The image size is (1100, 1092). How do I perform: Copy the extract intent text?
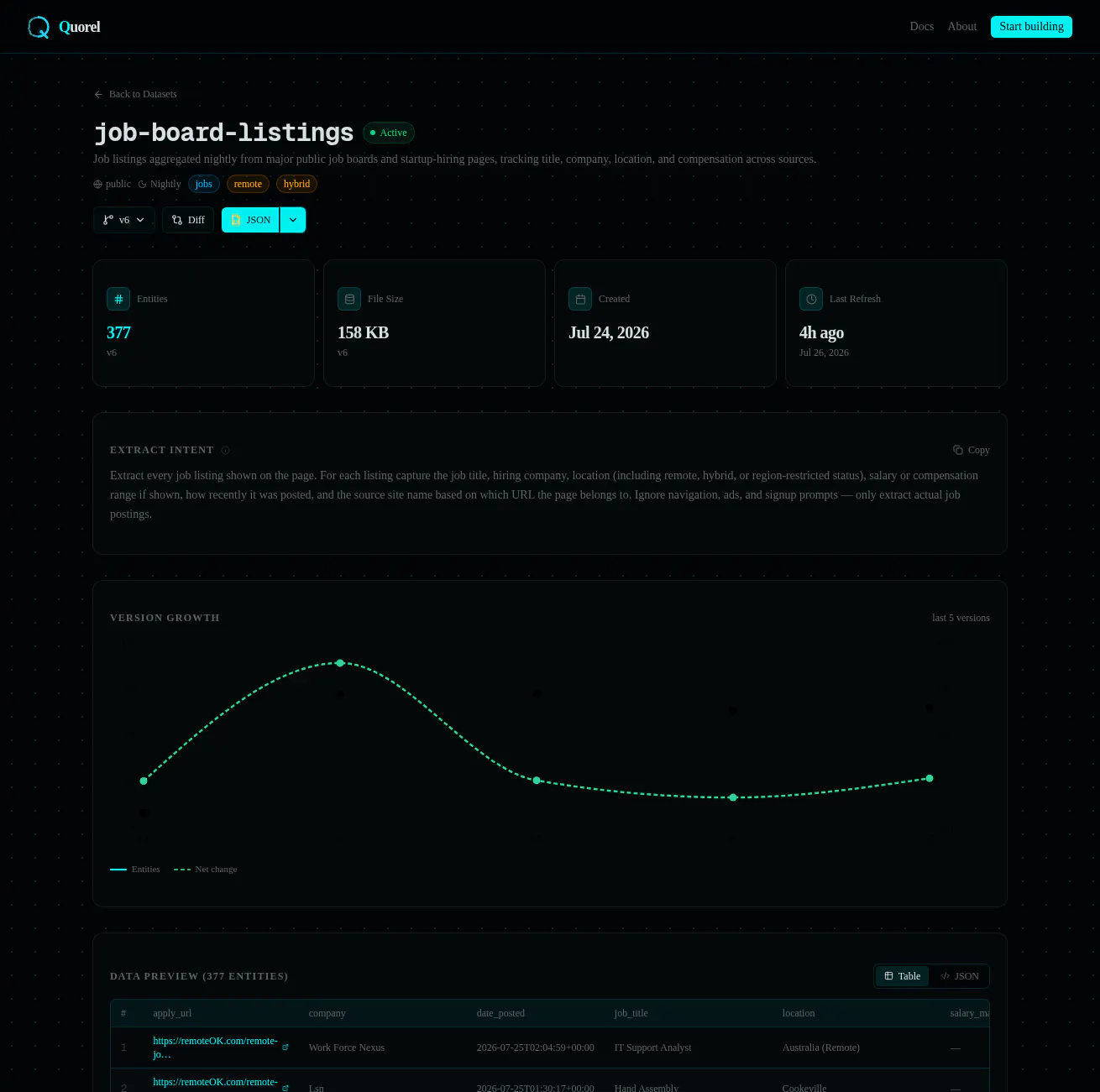(971, 450)
